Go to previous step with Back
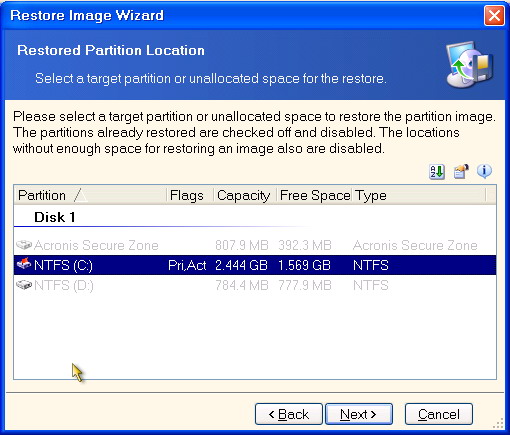510x435 pixels. click(289, 414)
